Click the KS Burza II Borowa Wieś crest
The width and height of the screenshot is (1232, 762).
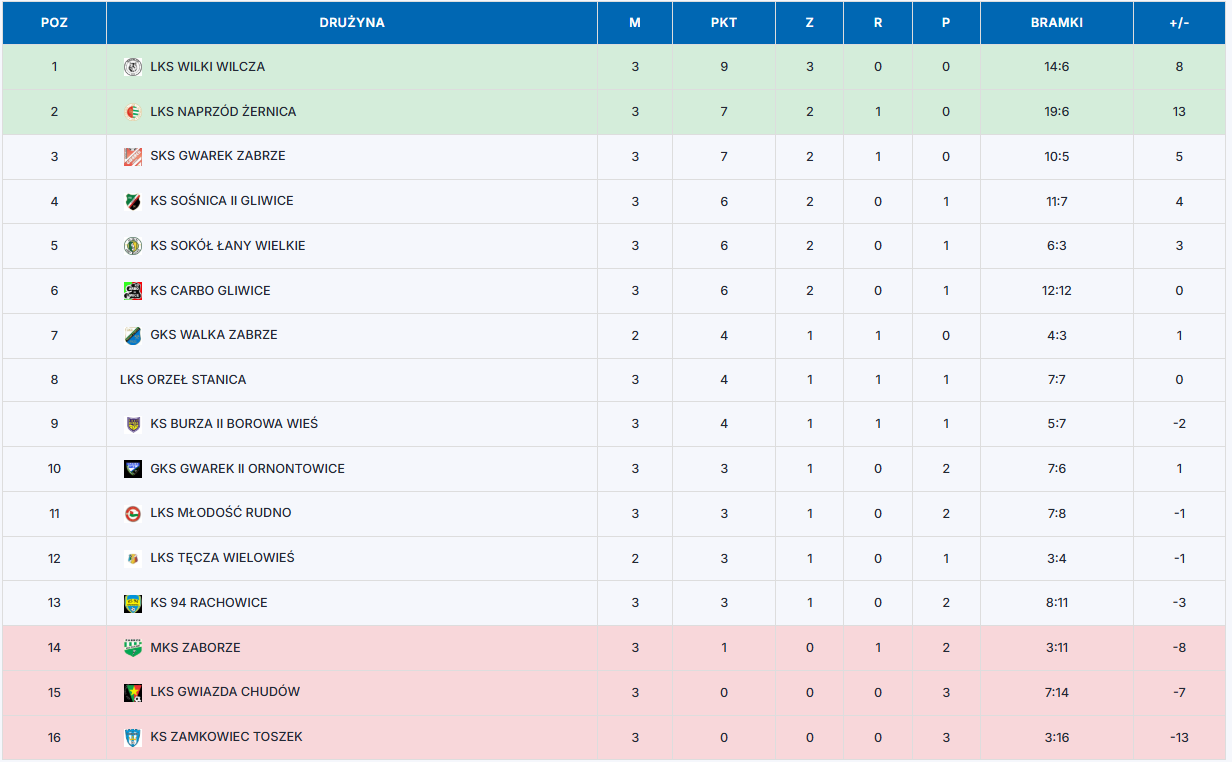(x=133, y=424)
